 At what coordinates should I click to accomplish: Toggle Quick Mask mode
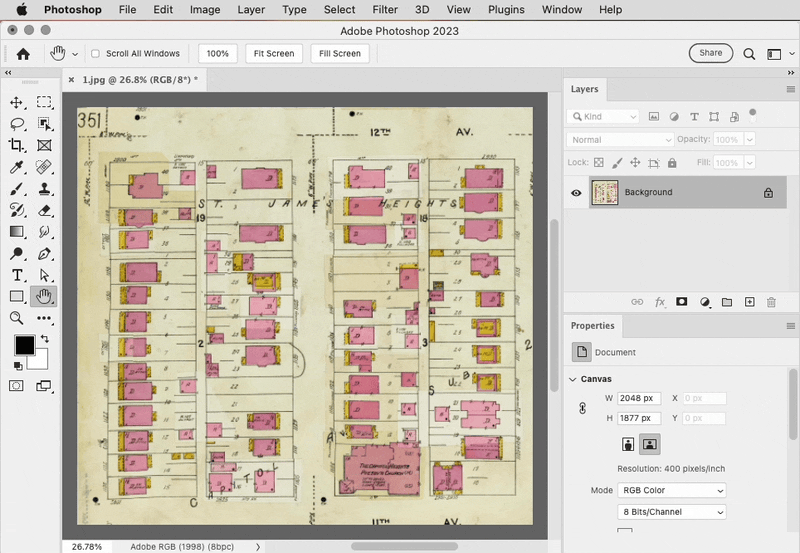(16, 386)
